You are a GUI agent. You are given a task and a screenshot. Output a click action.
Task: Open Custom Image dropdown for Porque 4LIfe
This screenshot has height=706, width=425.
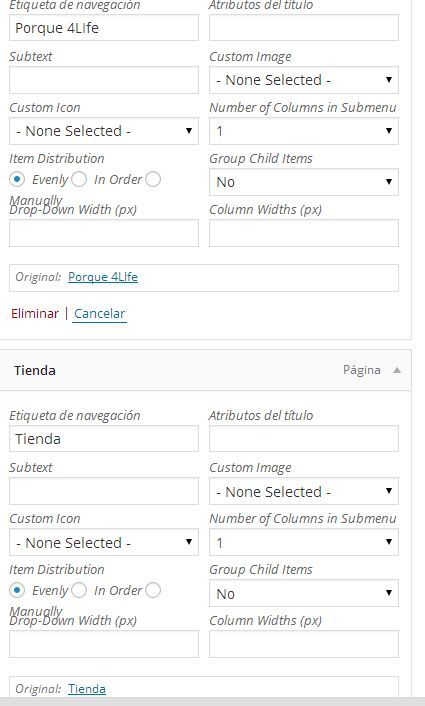pyautogui.click(x=304, y=80)
